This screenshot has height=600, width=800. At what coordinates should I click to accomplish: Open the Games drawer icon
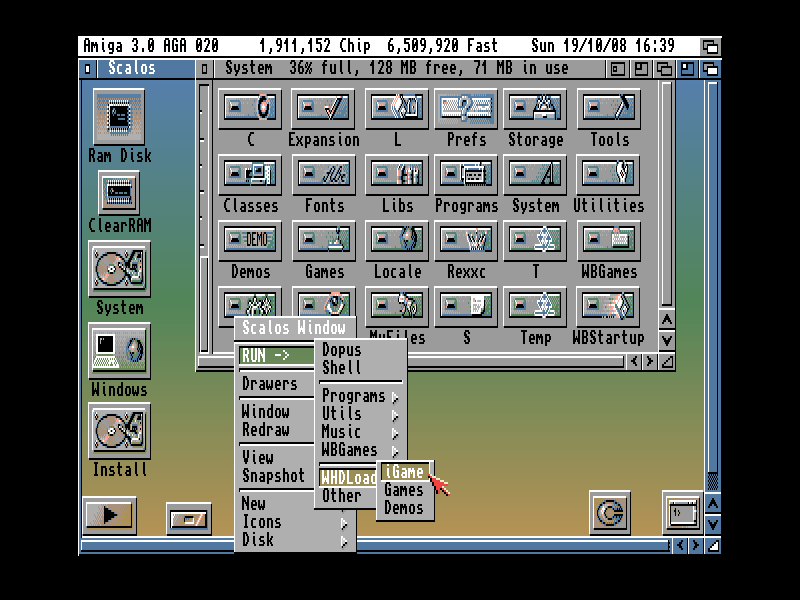point(323,240)
